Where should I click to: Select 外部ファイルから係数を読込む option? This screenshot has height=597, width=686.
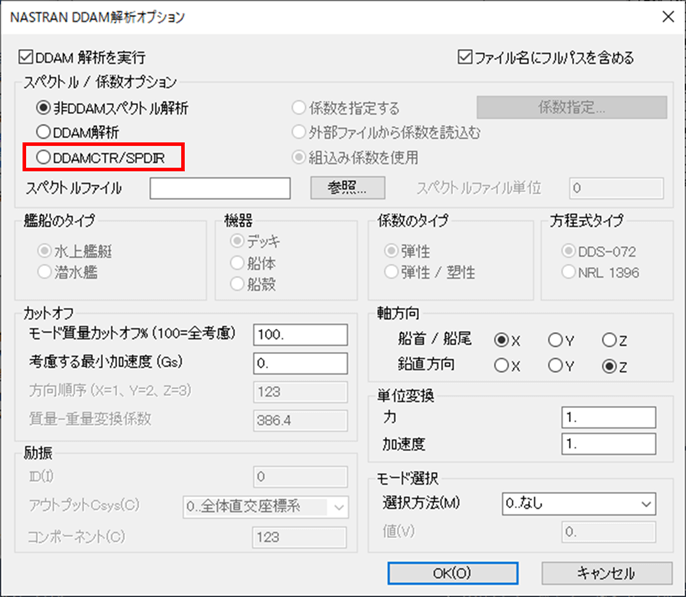click(298, 132)
